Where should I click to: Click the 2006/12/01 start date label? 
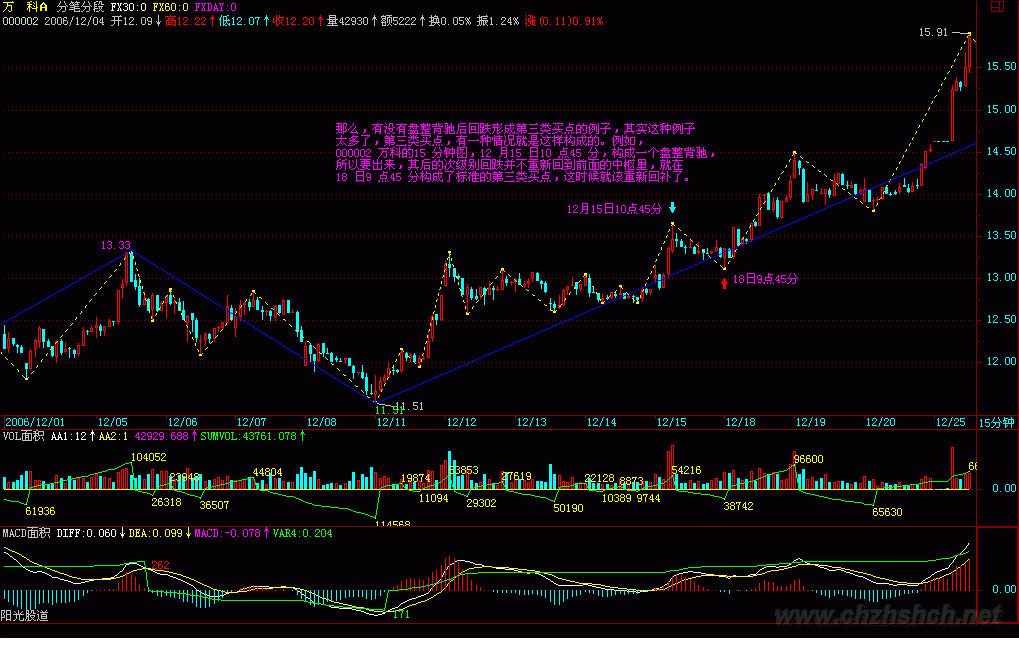coord(35,423)
